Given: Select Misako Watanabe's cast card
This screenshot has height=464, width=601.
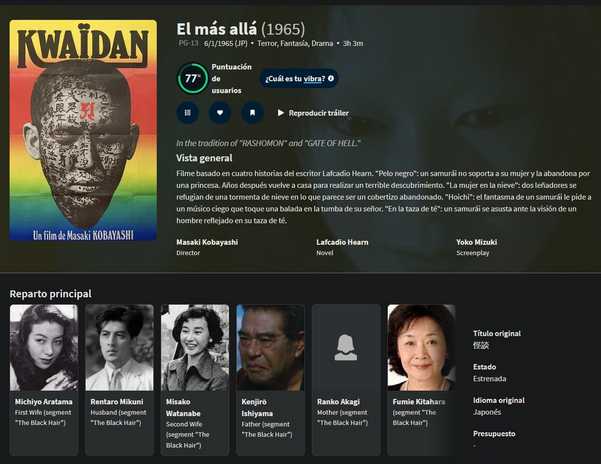Looking at the screenshot, I should pyautogui.click(x=195, y=380).
